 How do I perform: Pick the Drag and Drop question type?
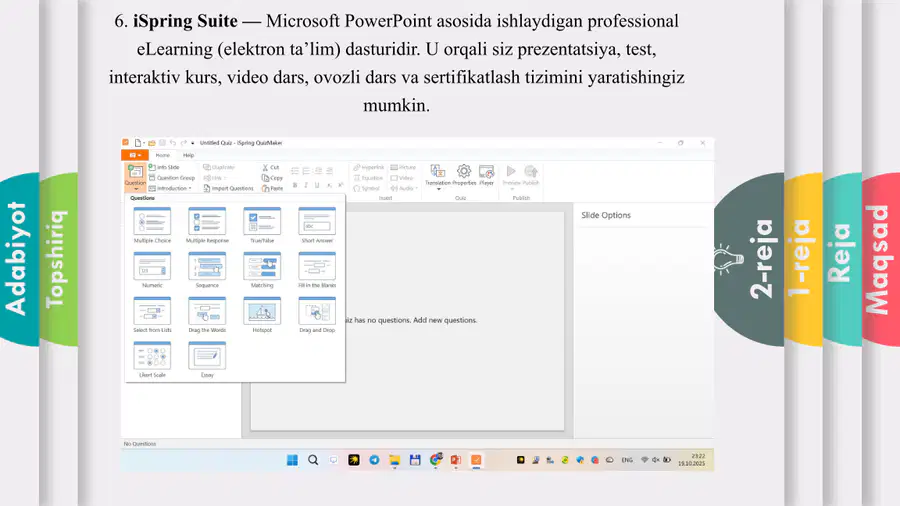pos(317,314)
